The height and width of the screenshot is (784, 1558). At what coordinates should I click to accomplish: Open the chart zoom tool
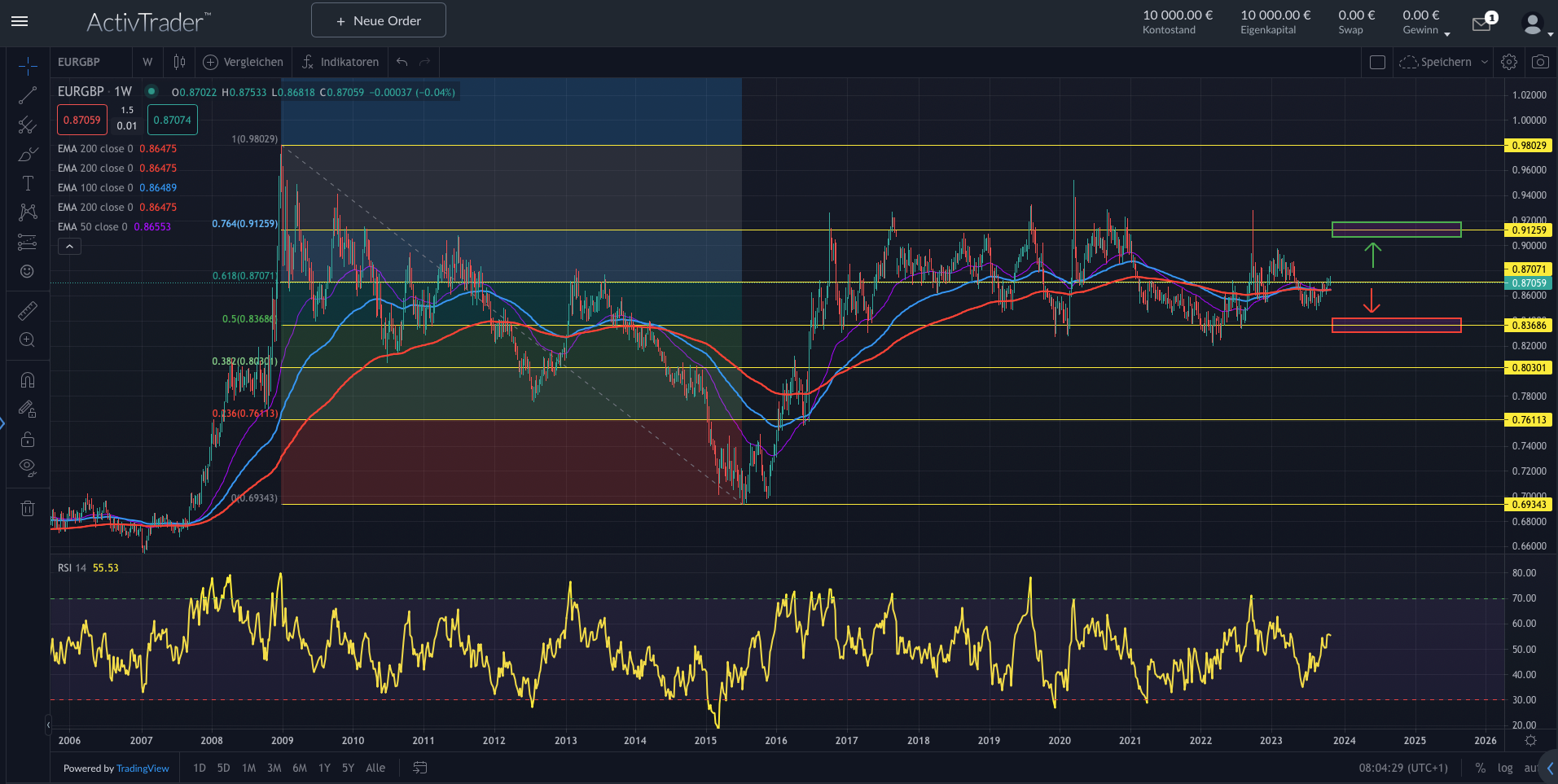(28, 340)
